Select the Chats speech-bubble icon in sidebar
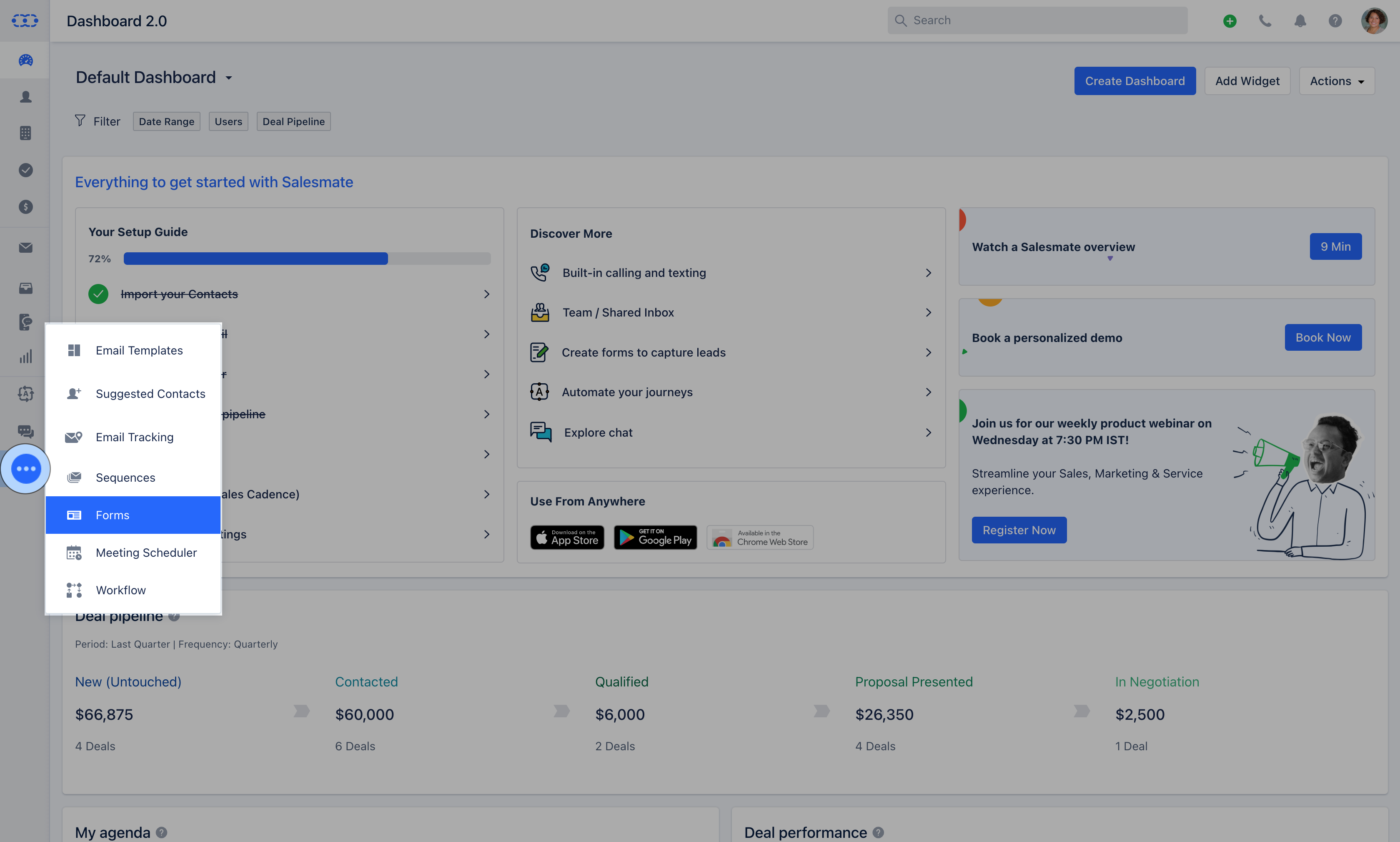This screenshot has width=1400, height=842. (25, 431)
